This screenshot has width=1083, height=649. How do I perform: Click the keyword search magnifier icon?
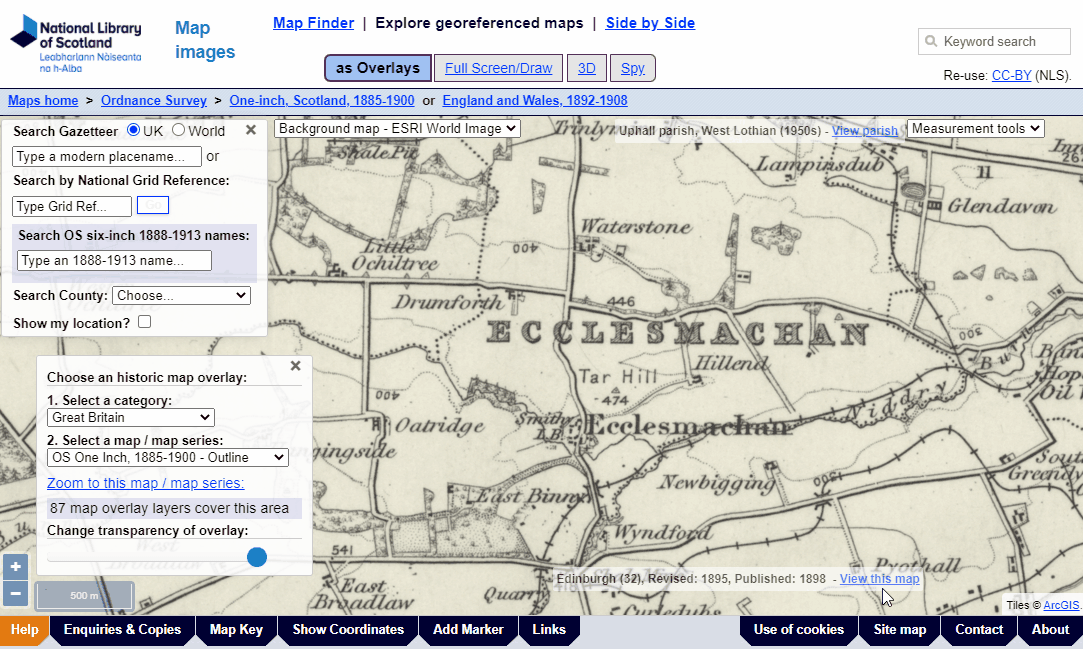(x=931, y=41)
